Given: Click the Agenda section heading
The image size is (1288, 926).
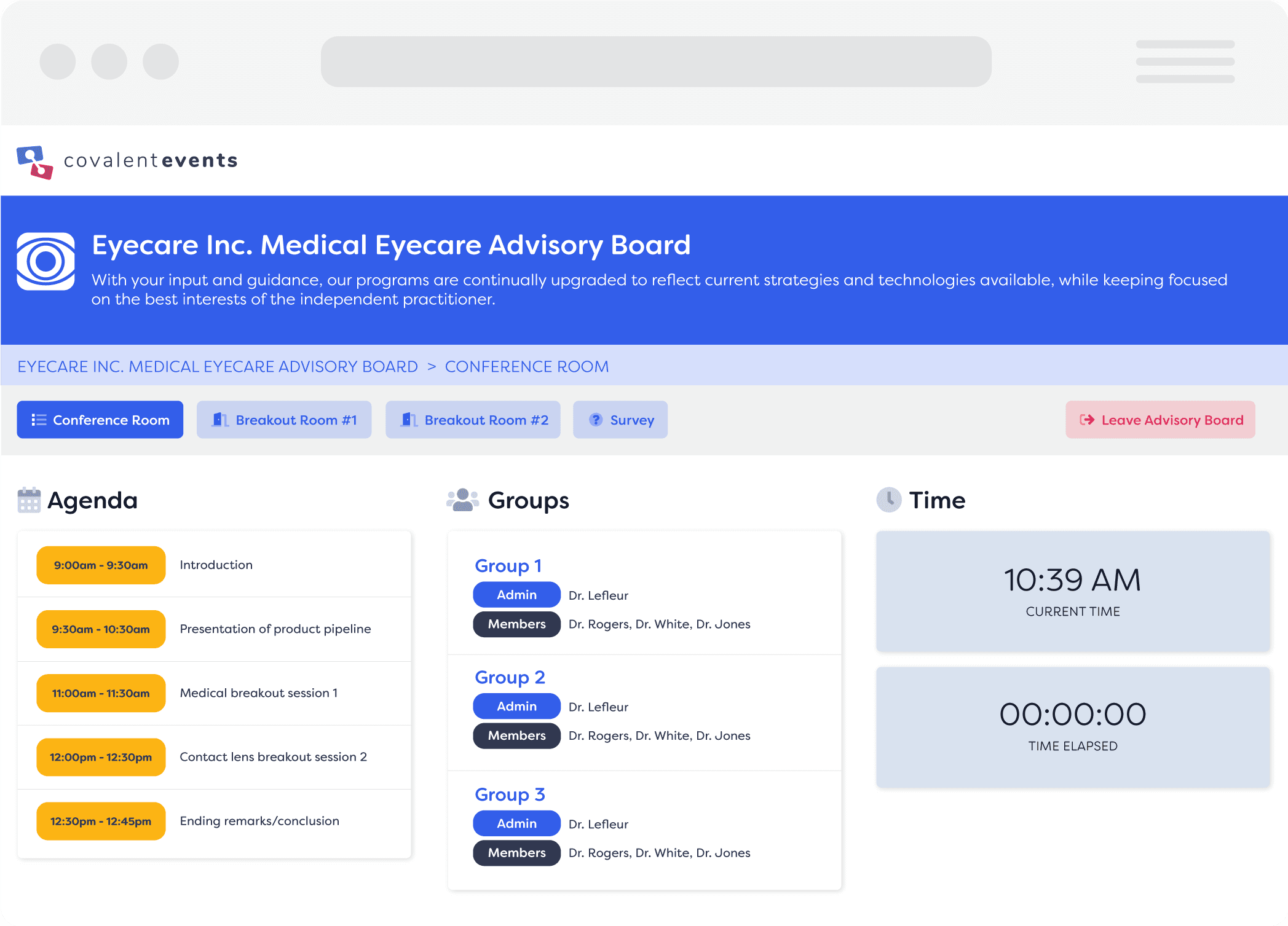Looking at the screenshot, I should [92, 500].
